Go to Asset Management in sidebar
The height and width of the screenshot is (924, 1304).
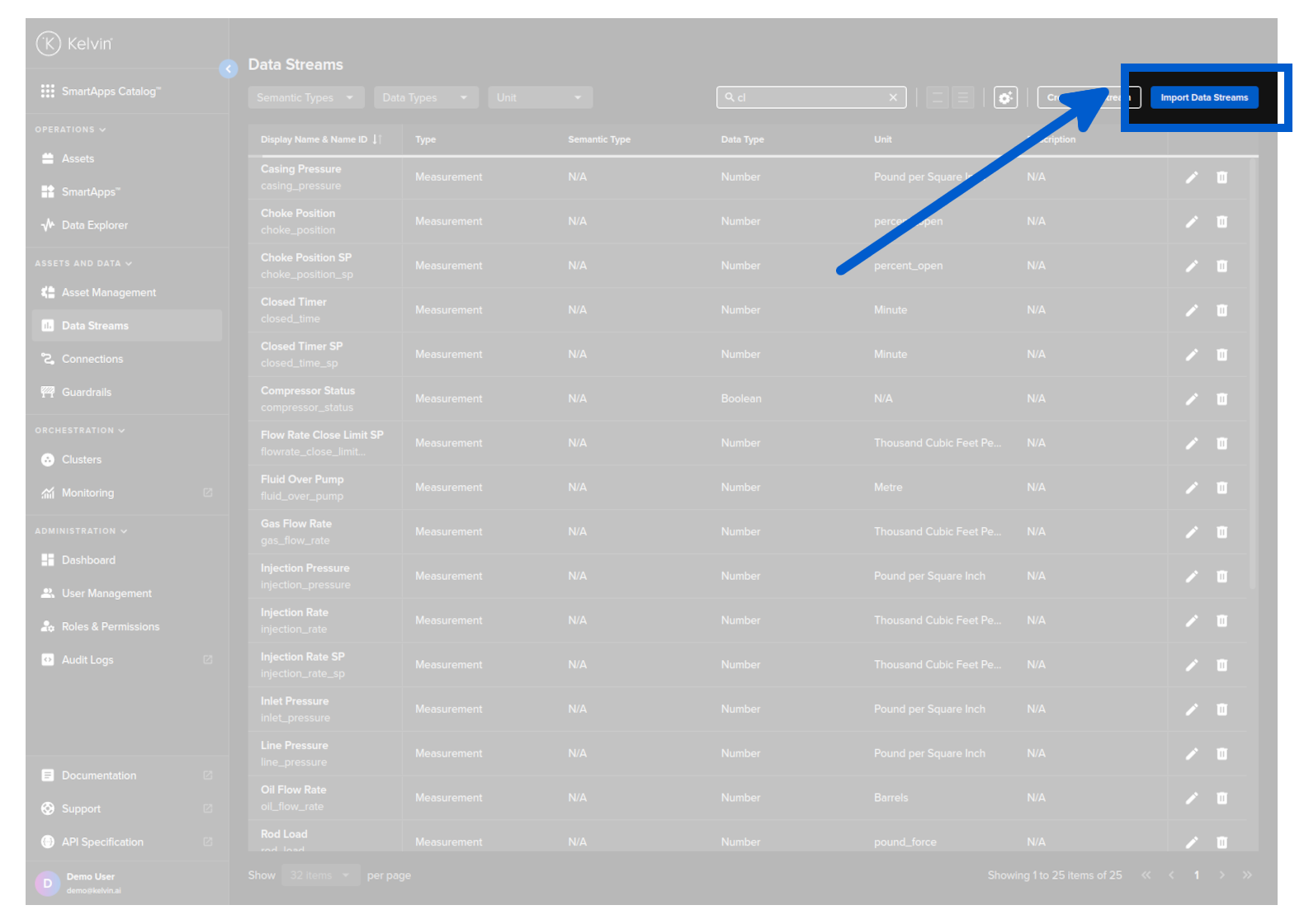(108, 293)
